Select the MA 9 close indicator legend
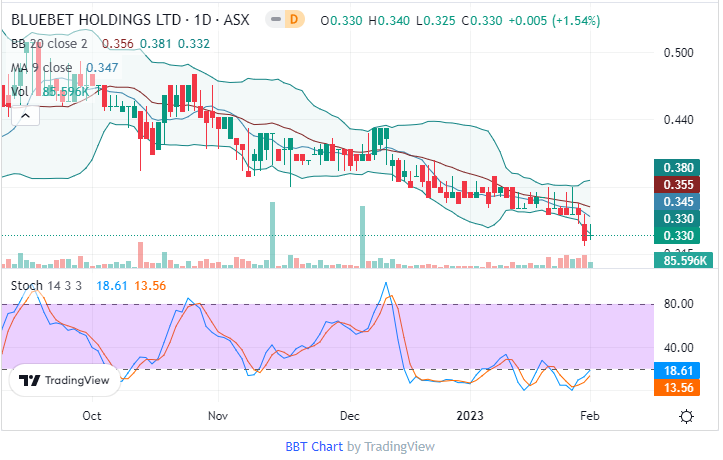 tap(41, 67)
